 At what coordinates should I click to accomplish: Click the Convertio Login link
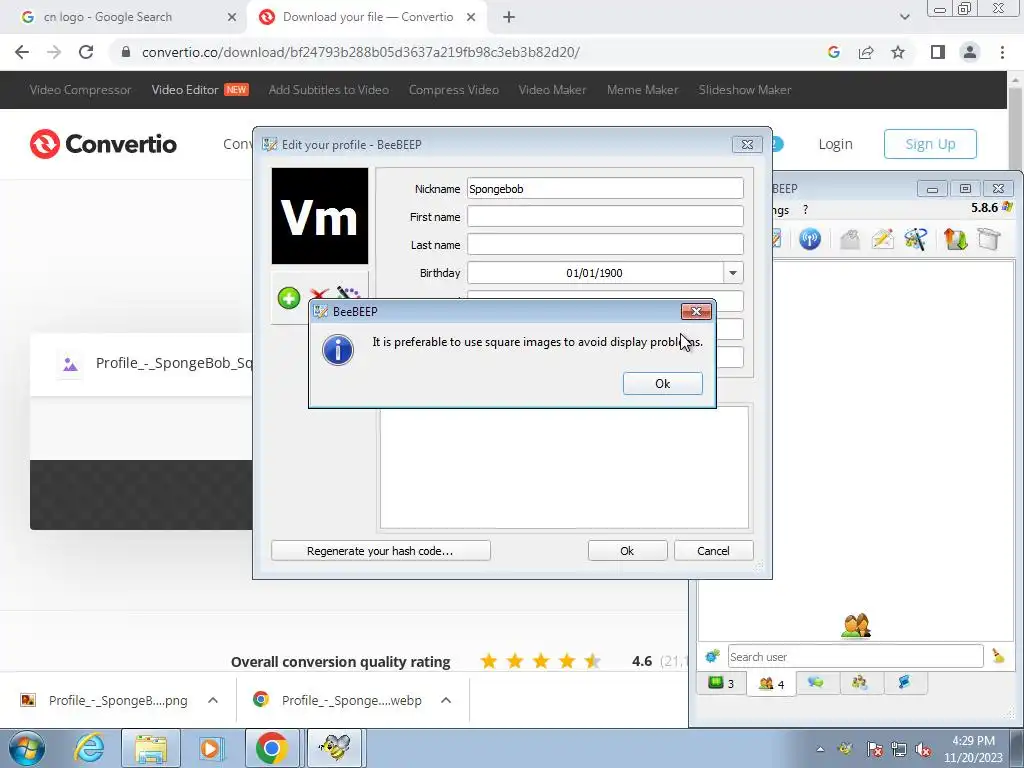[835, 144]
